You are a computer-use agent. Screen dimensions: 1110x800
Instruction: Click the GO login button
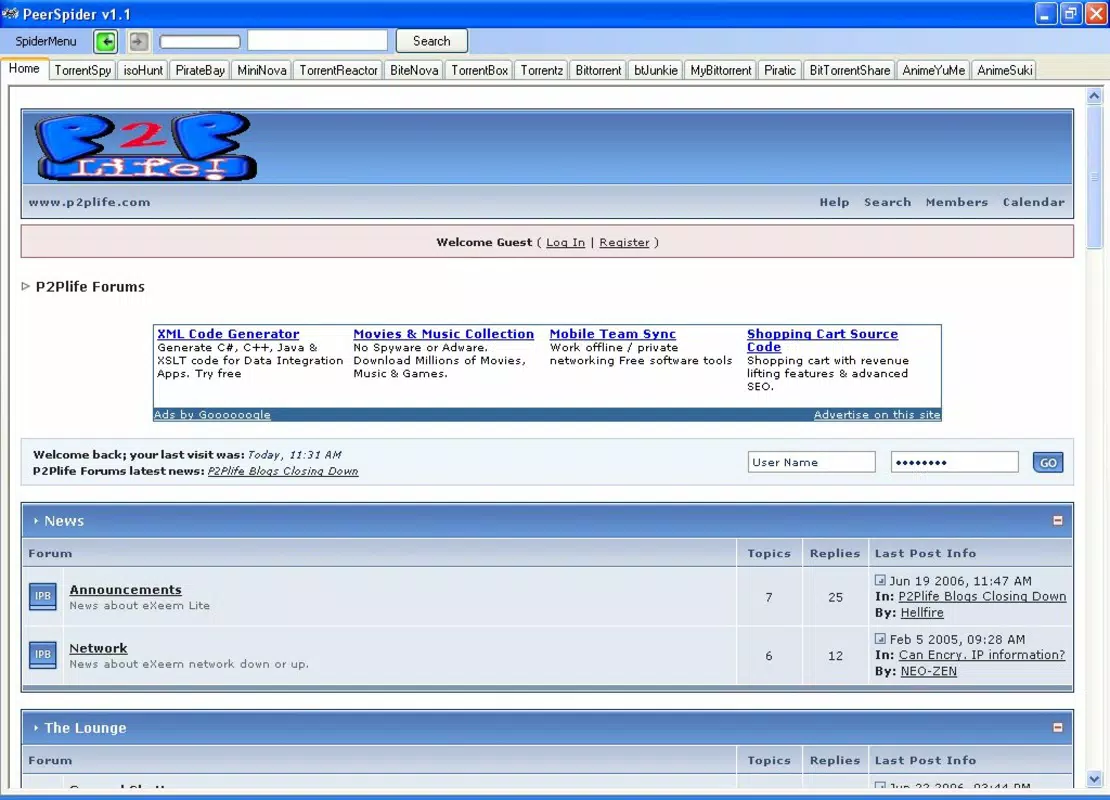point(1048,462)
